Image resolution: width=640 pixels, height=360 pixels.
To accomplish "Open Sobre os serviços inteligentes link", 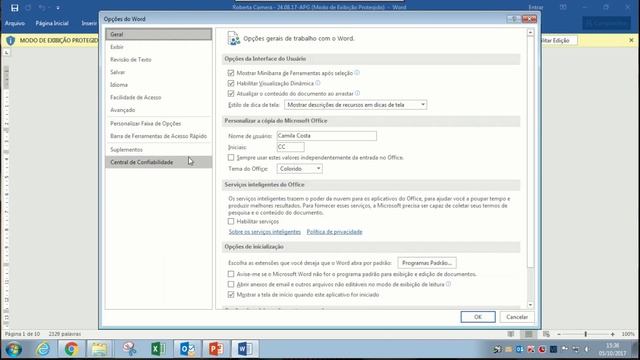I will point(264,232).
